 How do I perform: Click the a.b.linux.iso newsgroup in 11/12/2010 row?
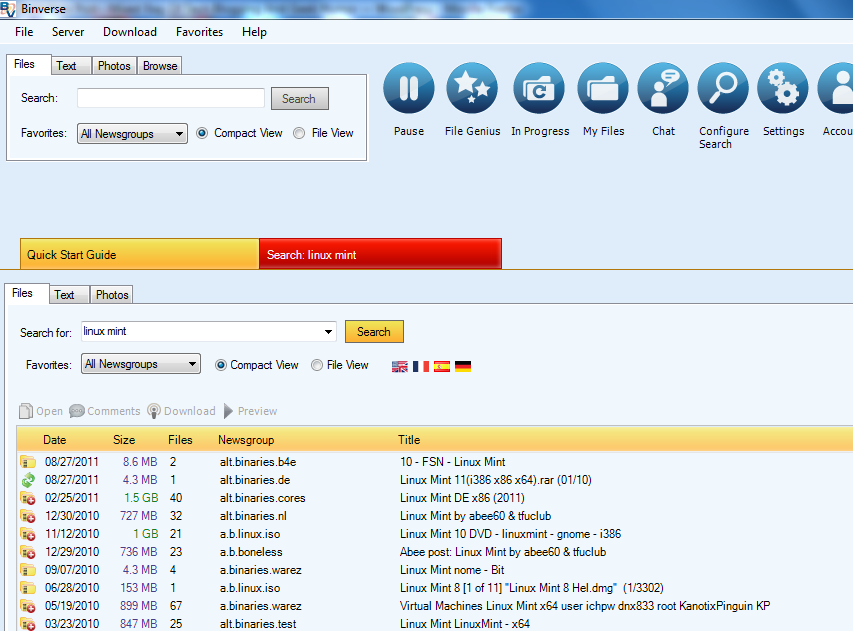(250, 534)
